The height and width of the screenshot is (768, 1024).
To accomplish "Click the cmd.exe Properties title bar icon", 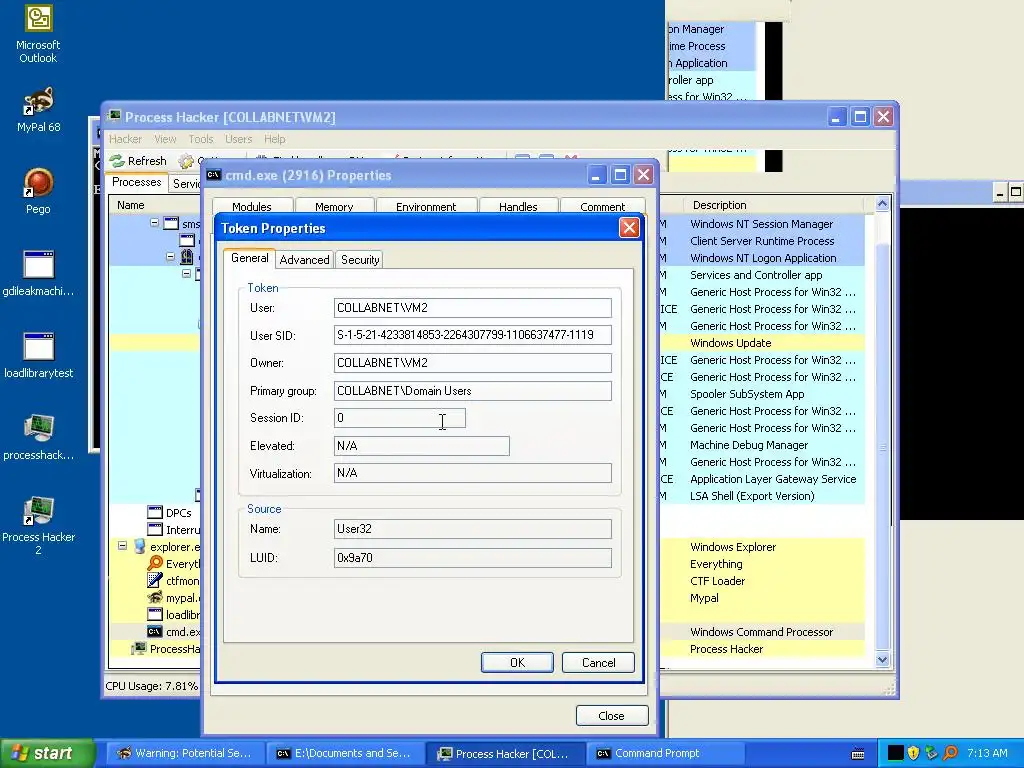I will (x=214, y=174).
